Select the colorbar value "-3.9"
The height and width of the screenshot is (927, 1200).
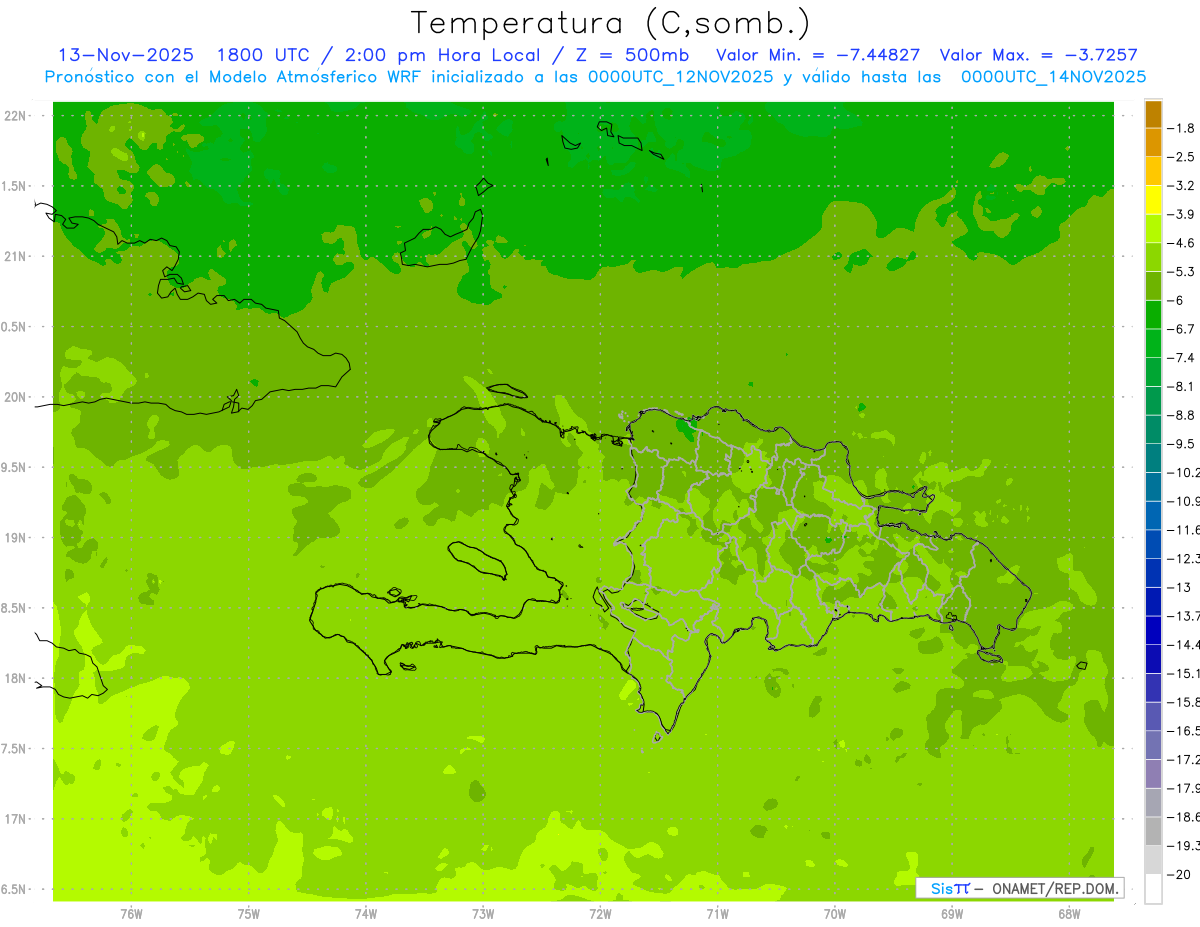pyautogui.click(x=1183, y=214)
